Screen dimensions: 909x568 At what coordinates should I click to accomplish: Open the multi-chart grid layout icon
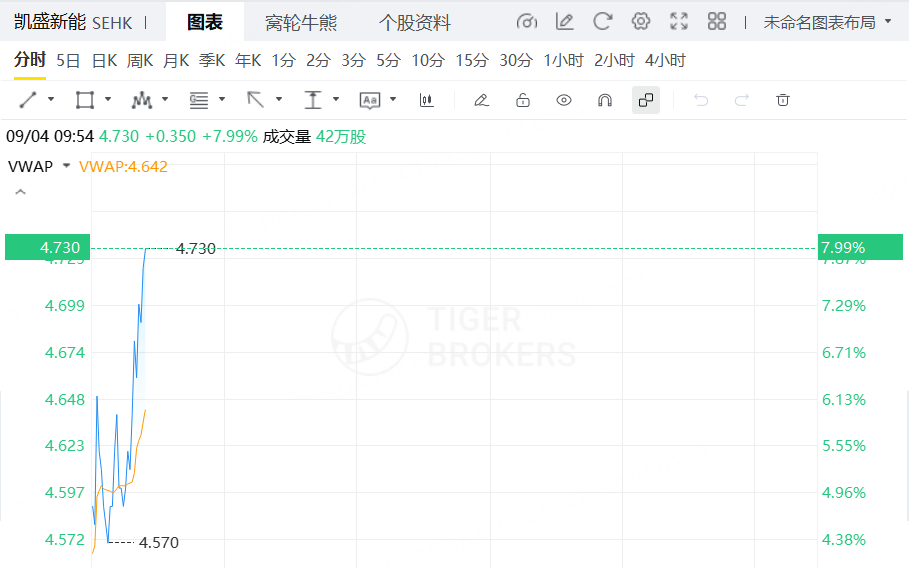coord(717,22)
